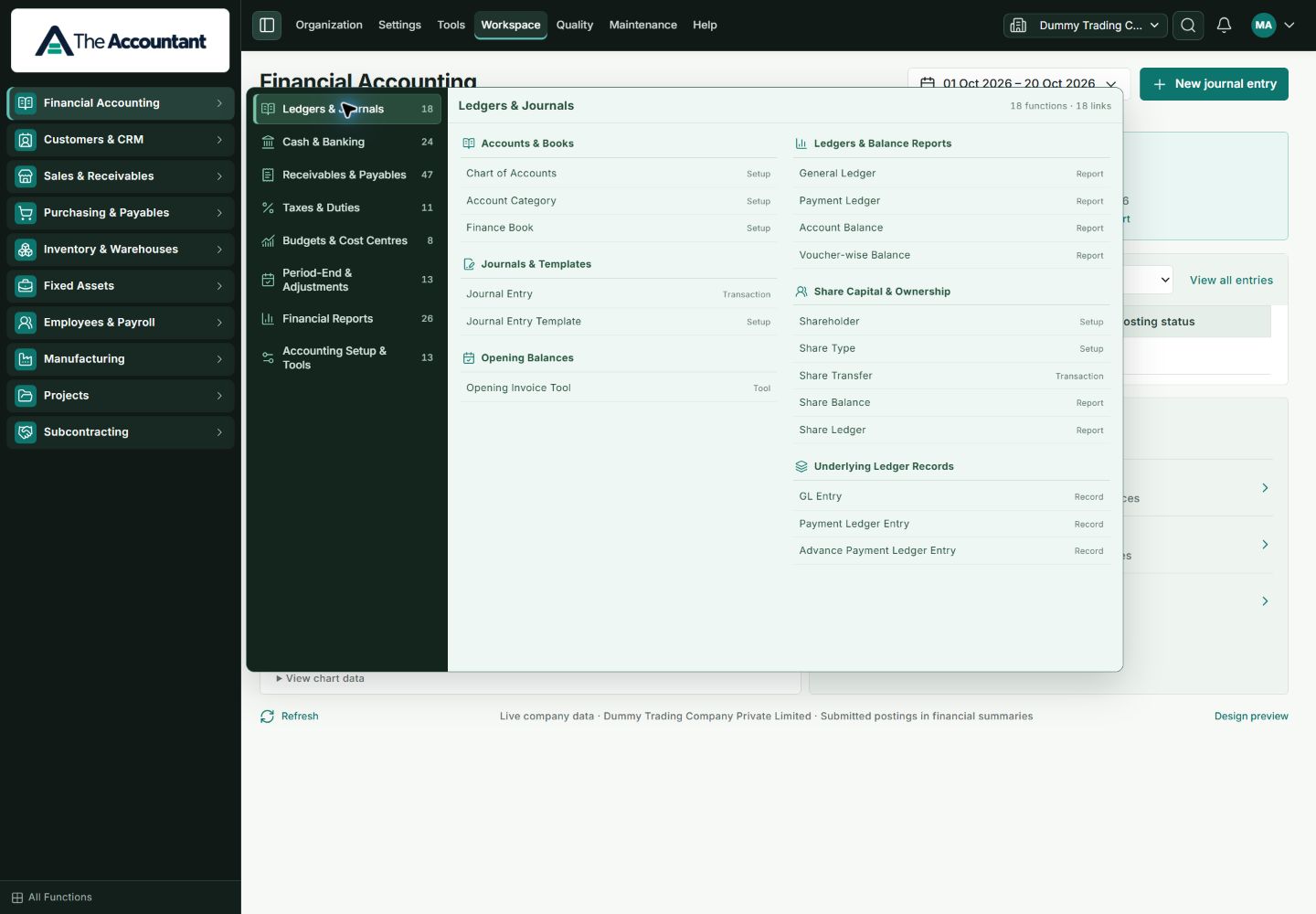Open General Ledger report
The height and width of the screenshot is (914, 1316).
click(x=951, y=174)
